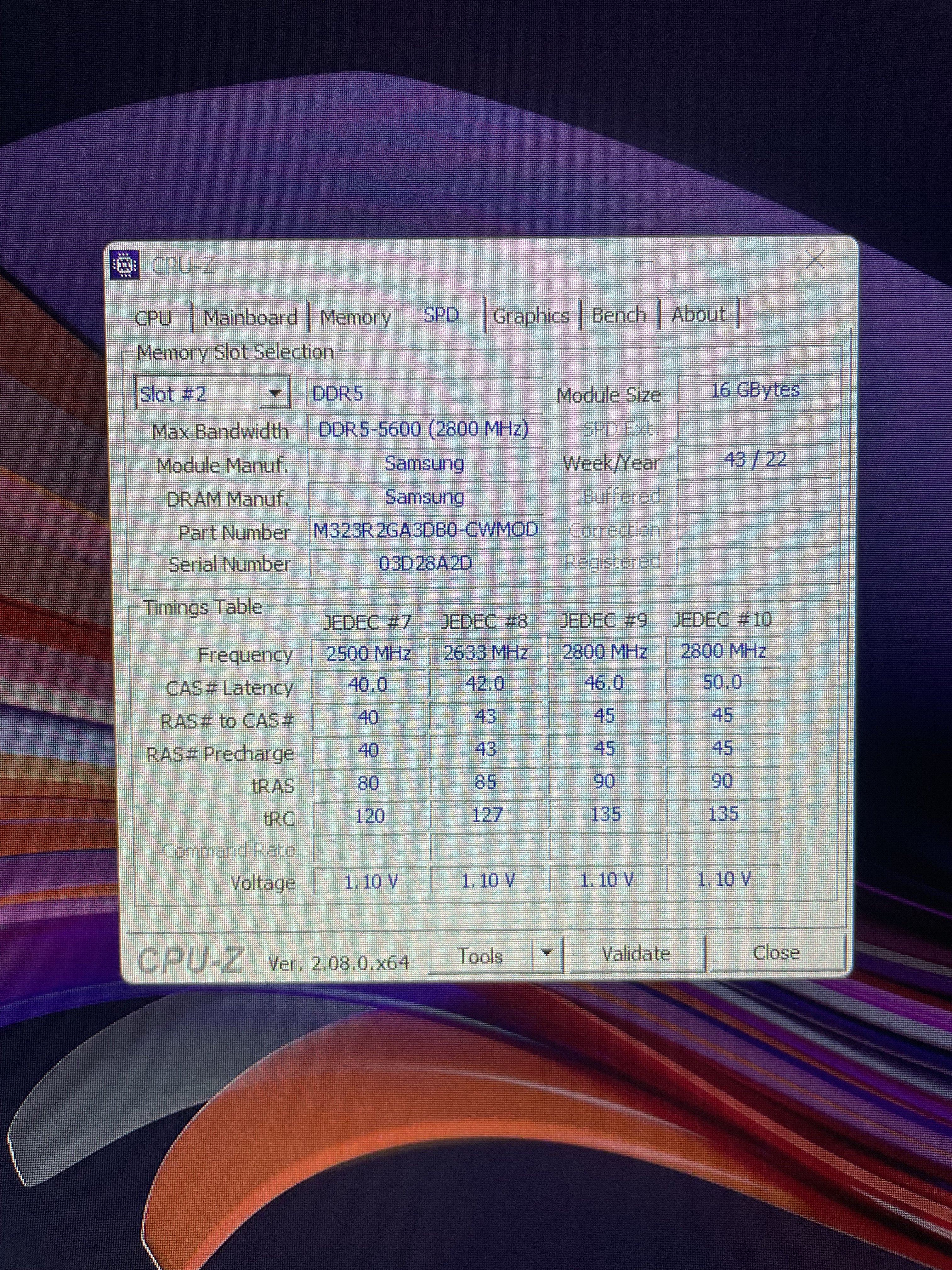Viewport: 952px width, 1270px height.
Task: Minimize the CPU-Z window
Action: (x=644, y=262)
